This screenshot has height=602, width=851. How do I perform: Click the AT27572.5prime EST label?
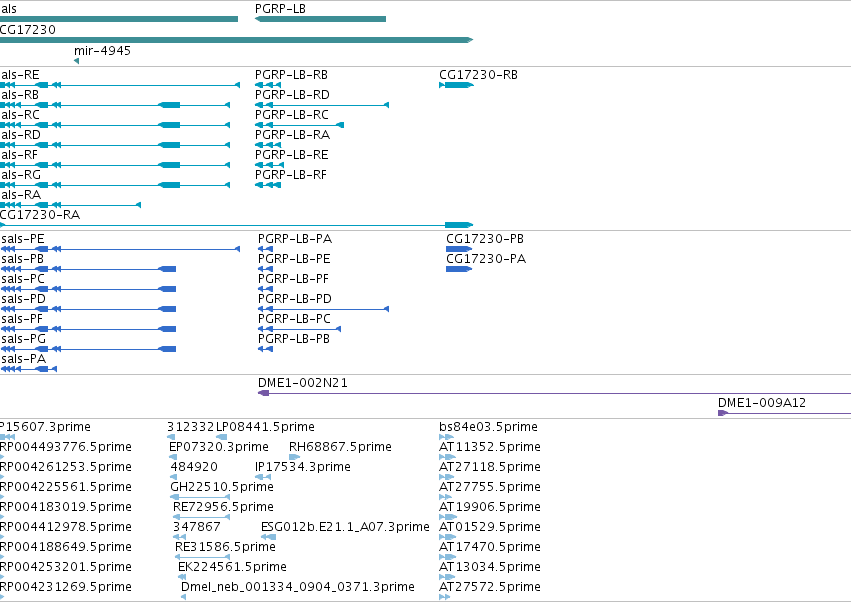coord(490,587)
